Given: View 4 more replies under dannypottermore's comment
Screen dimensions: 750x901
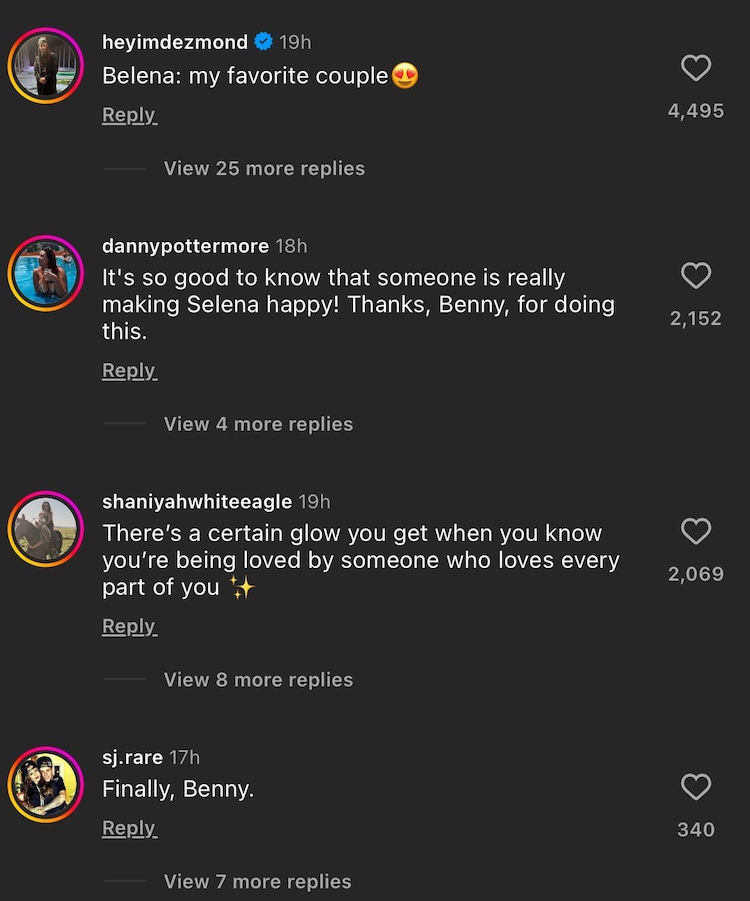Looking at the screenshot, I should tap(258, 424).
